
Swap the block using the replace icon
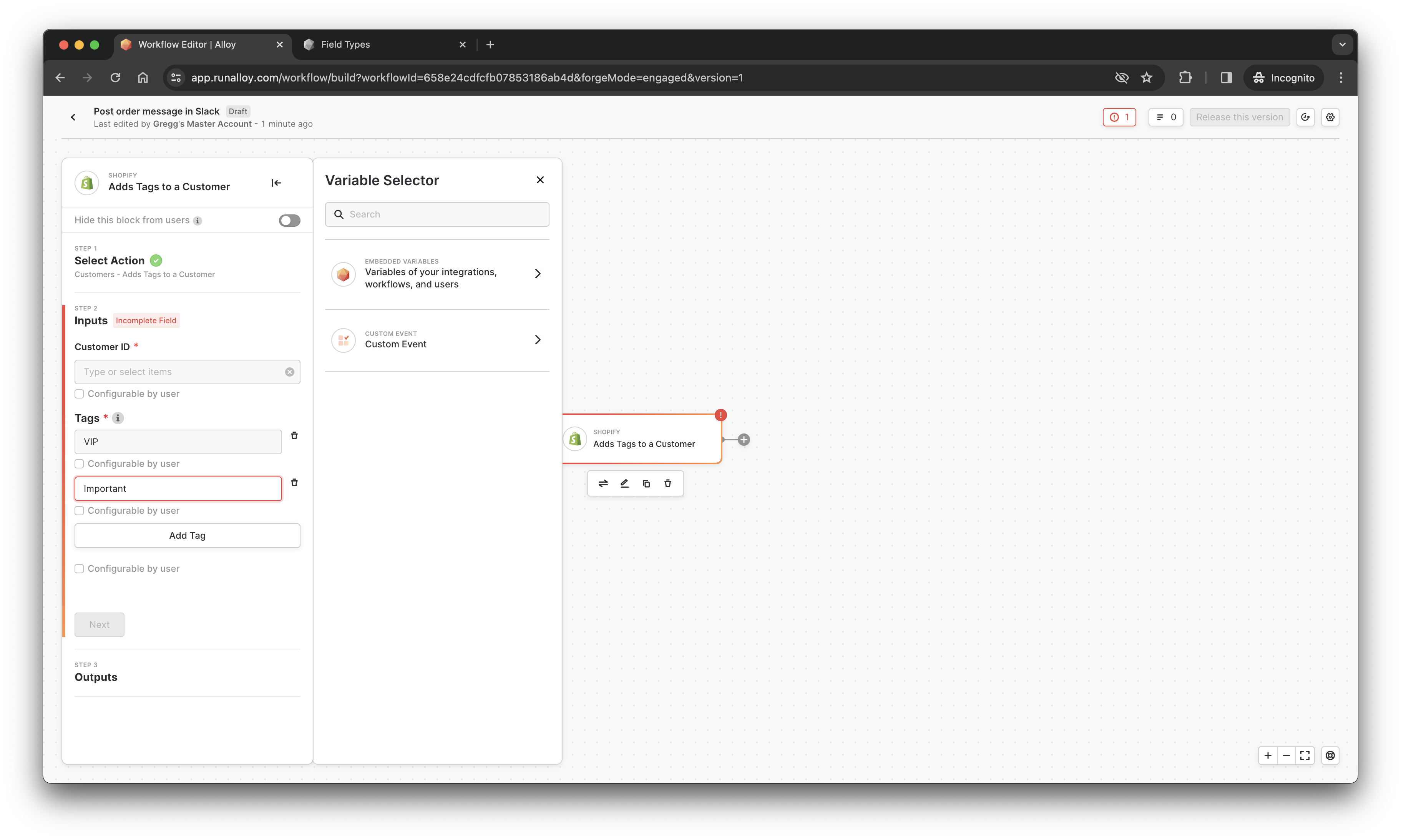coord(603,483)
